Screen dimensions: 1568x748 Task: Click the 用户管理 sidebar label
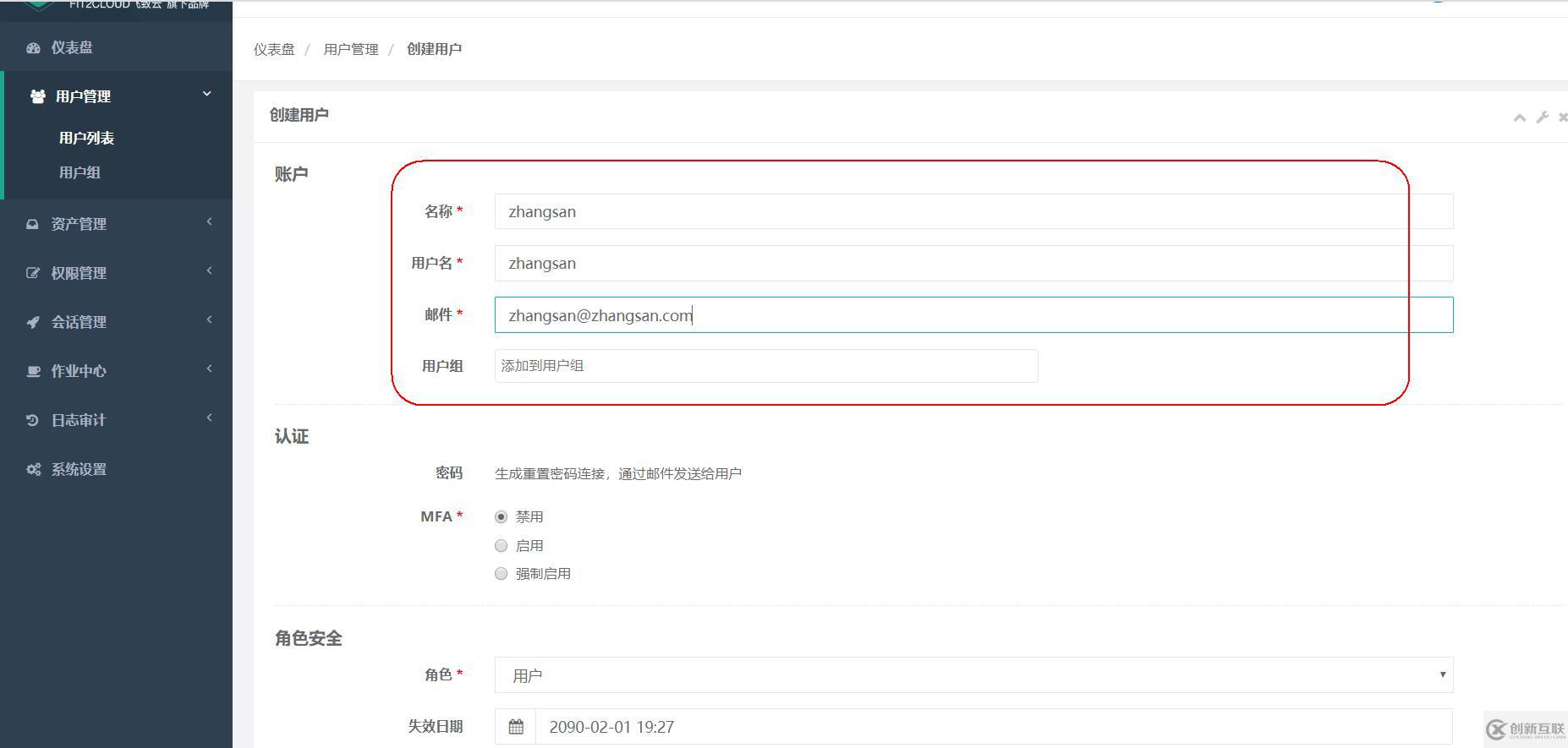83,96
